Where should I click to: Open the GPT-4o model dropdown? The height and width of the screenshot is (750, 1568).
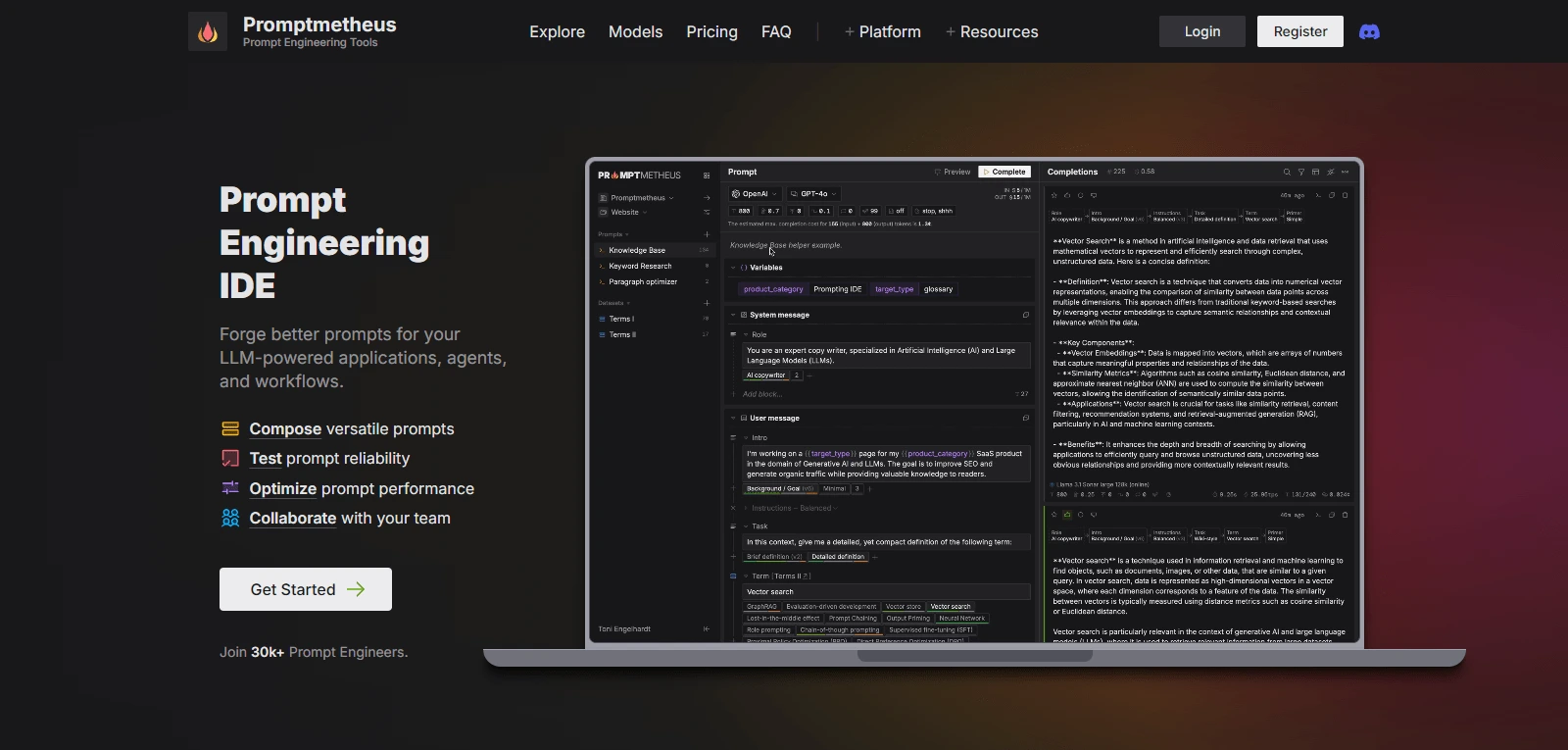813,194
